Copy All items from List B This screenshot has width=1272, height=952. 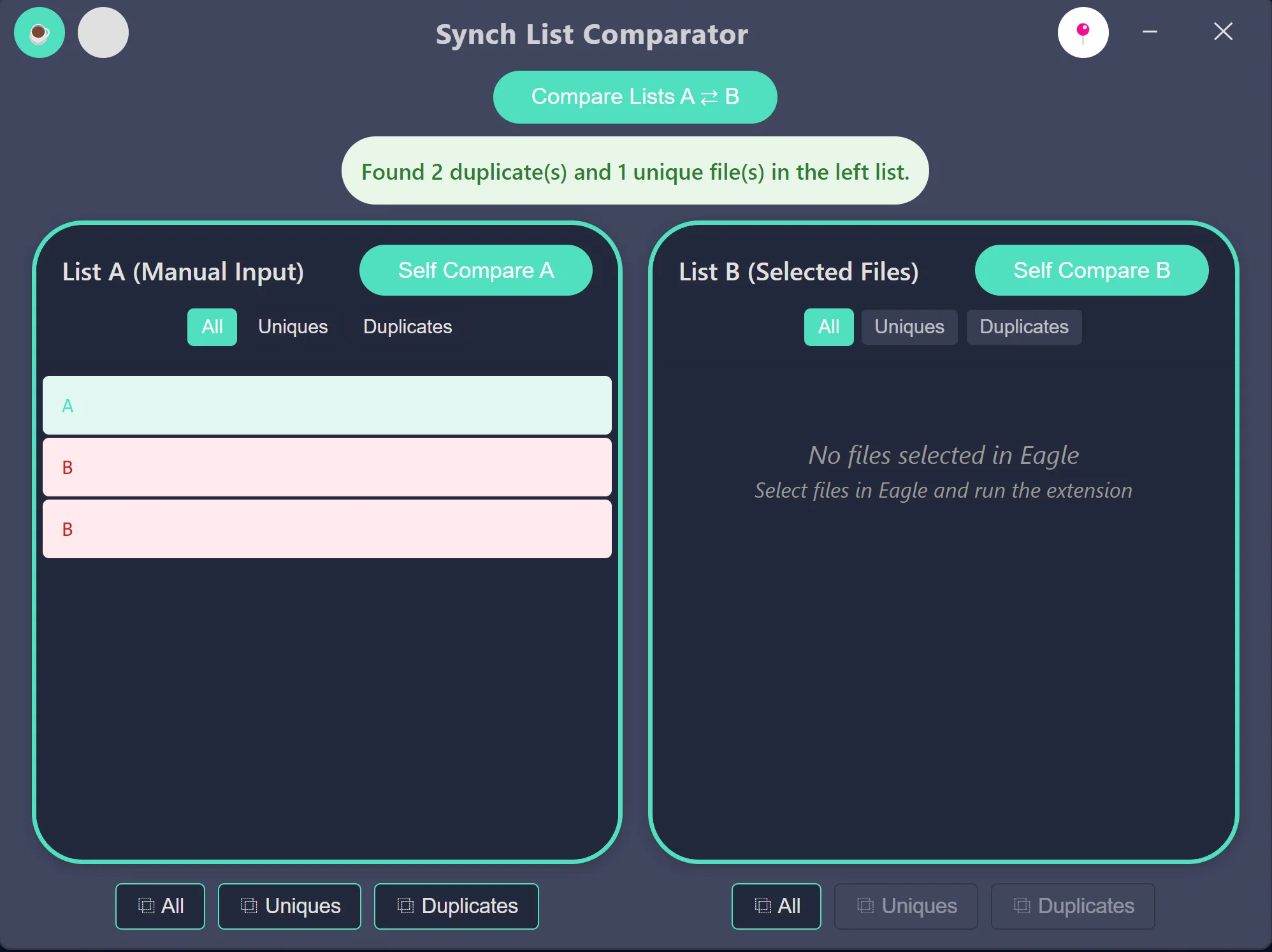coord(776,906)
